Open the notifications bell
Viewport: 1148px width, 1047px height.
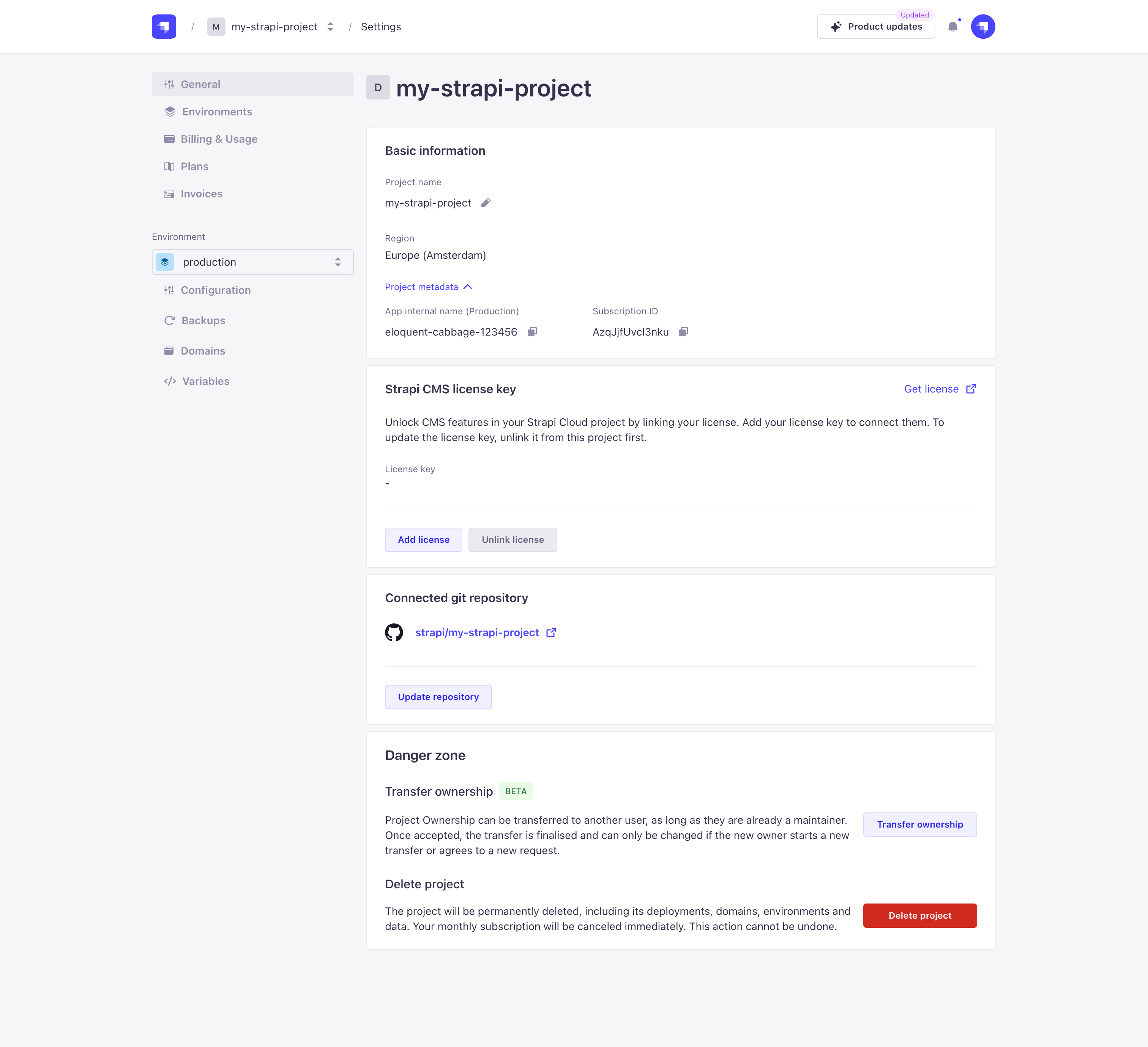click(953, 26)
